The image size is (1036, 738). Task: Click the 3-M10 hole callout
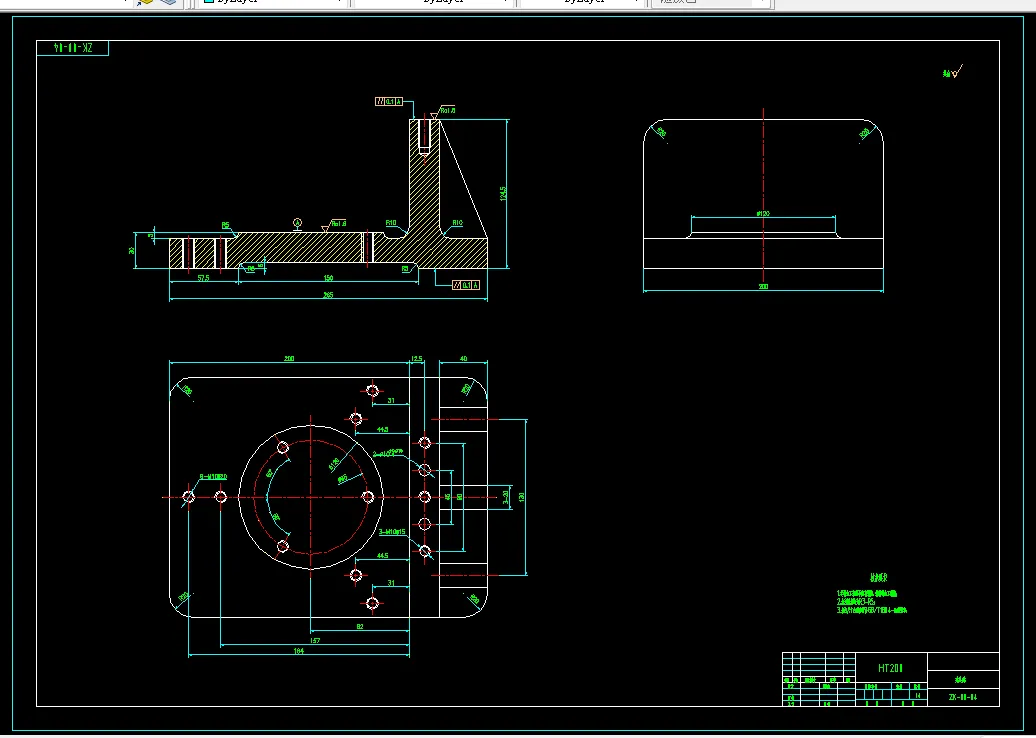(x=392, y=532)
